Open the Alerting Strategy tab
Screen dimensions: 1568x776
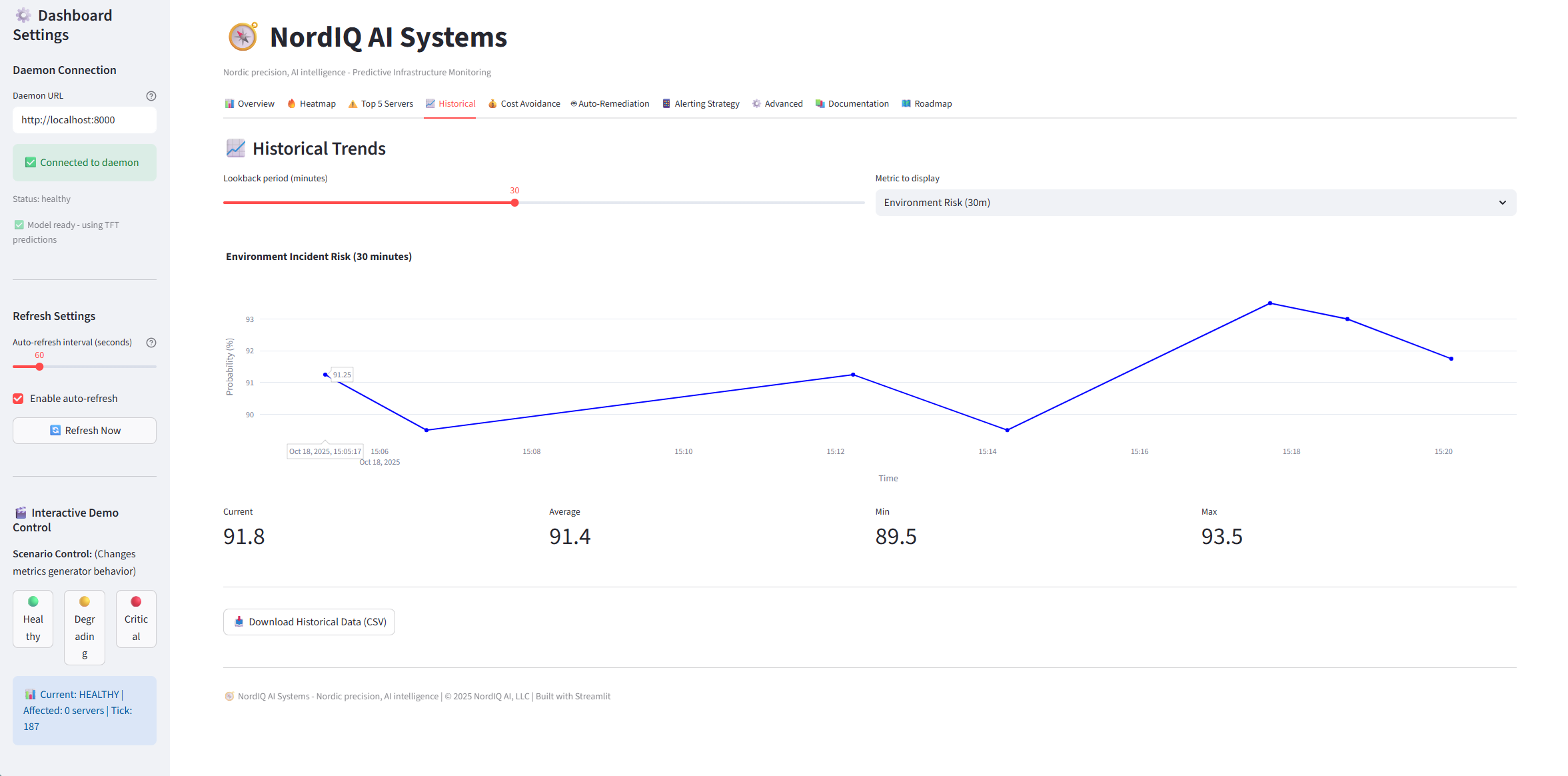[x=700, y=104]
